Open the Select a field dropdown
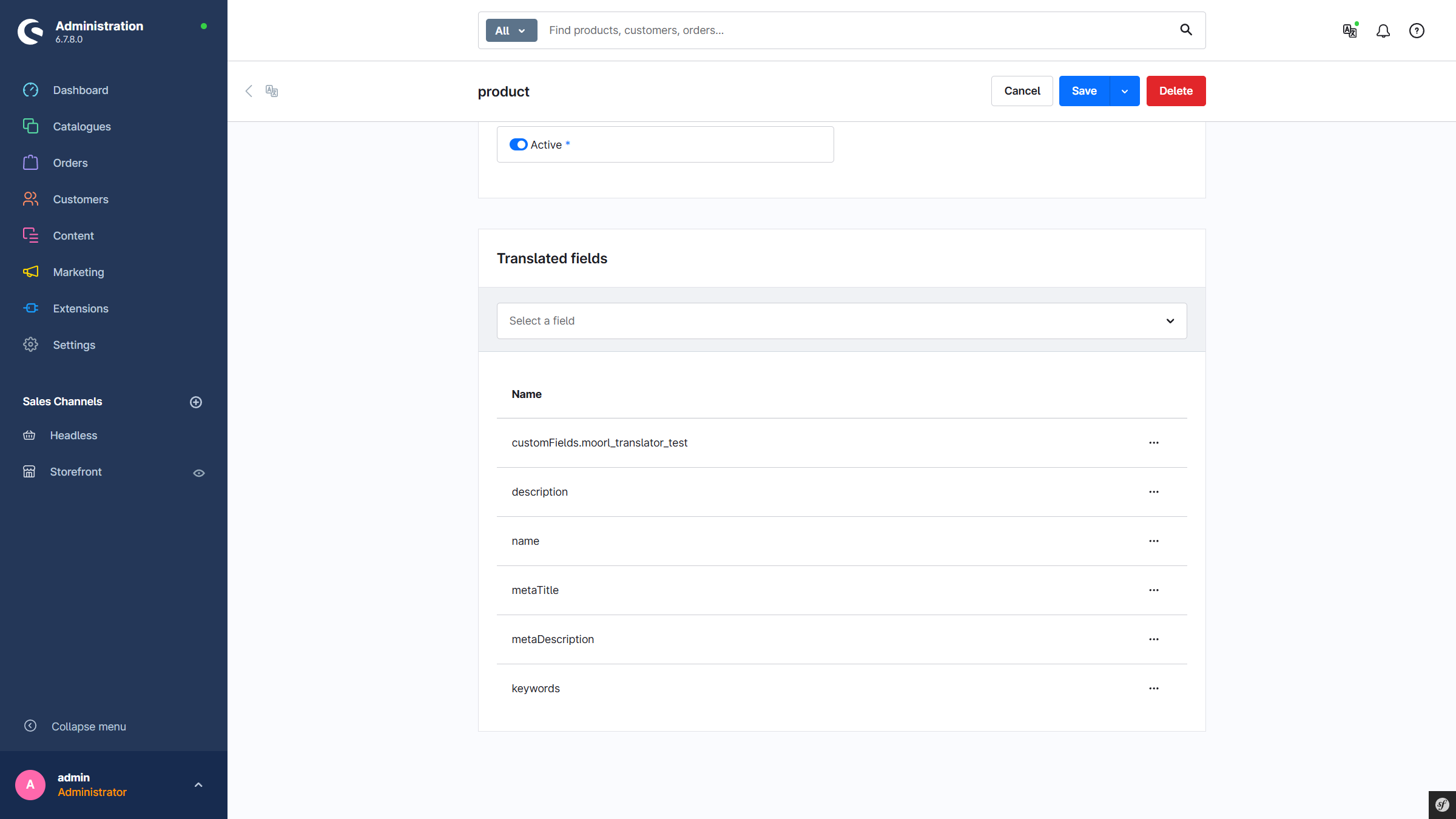 click(x=841, y=321)
